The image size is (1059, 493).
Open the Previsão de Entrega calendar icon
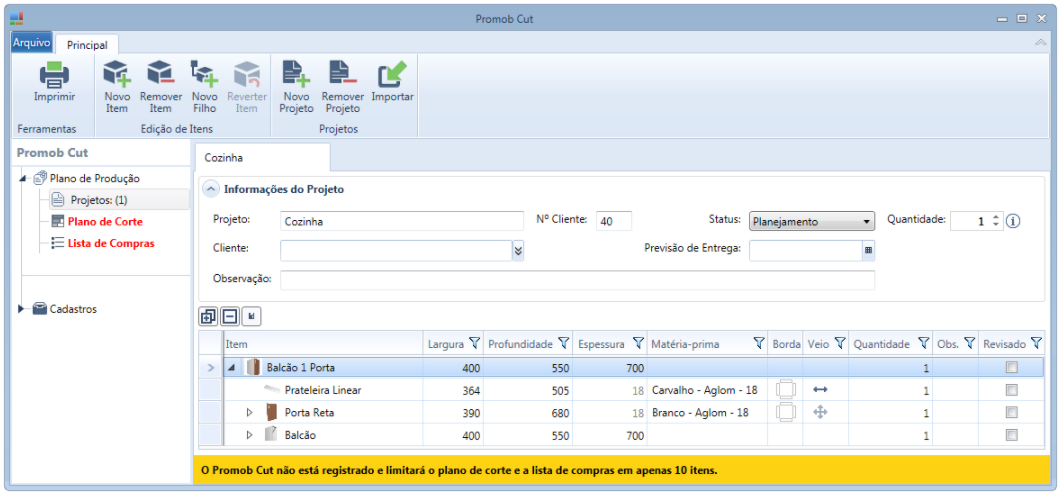coord(869,250)
